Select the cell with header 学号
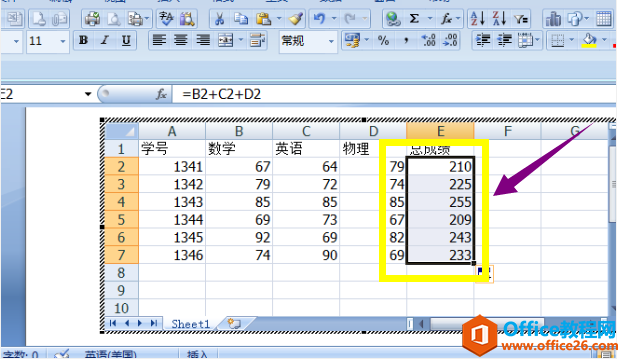 [172, 149]
